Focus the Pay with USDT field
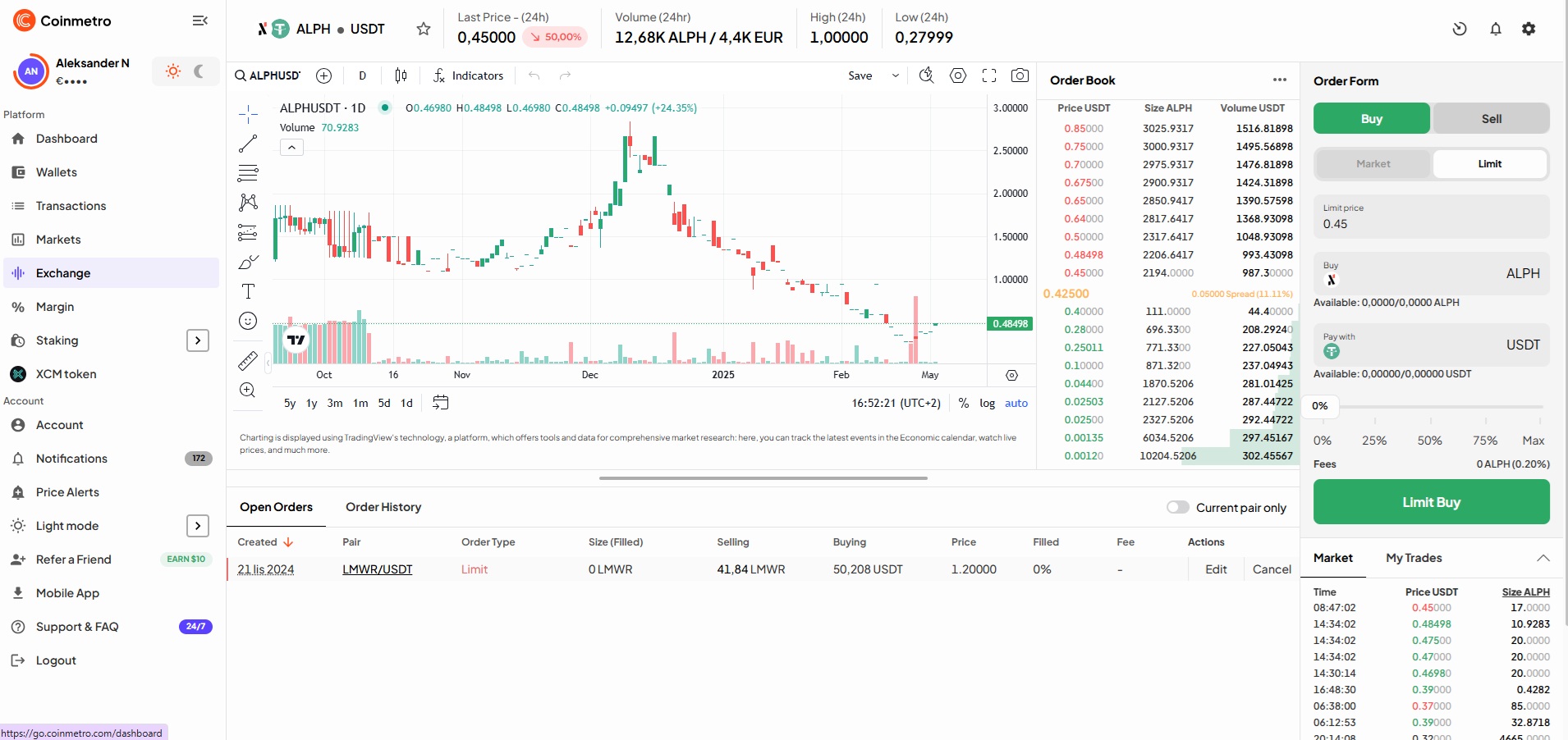This screenshot has width=1568, height=740. 1432,345
